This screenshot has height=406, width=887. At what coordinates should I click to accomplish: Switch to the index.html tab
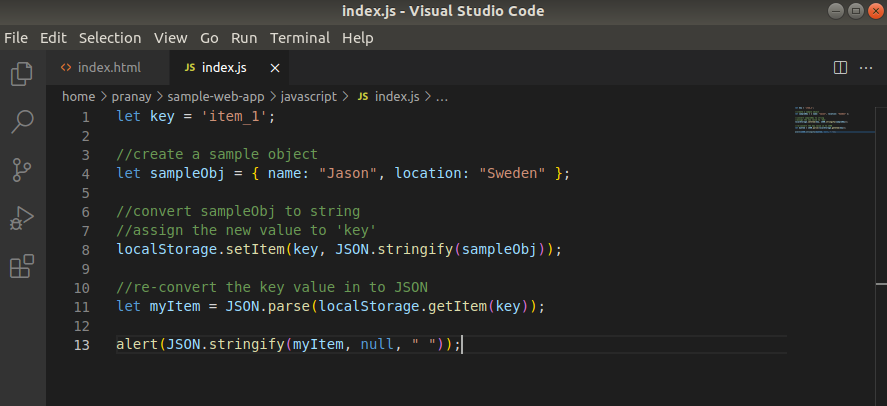pos(108,68)
